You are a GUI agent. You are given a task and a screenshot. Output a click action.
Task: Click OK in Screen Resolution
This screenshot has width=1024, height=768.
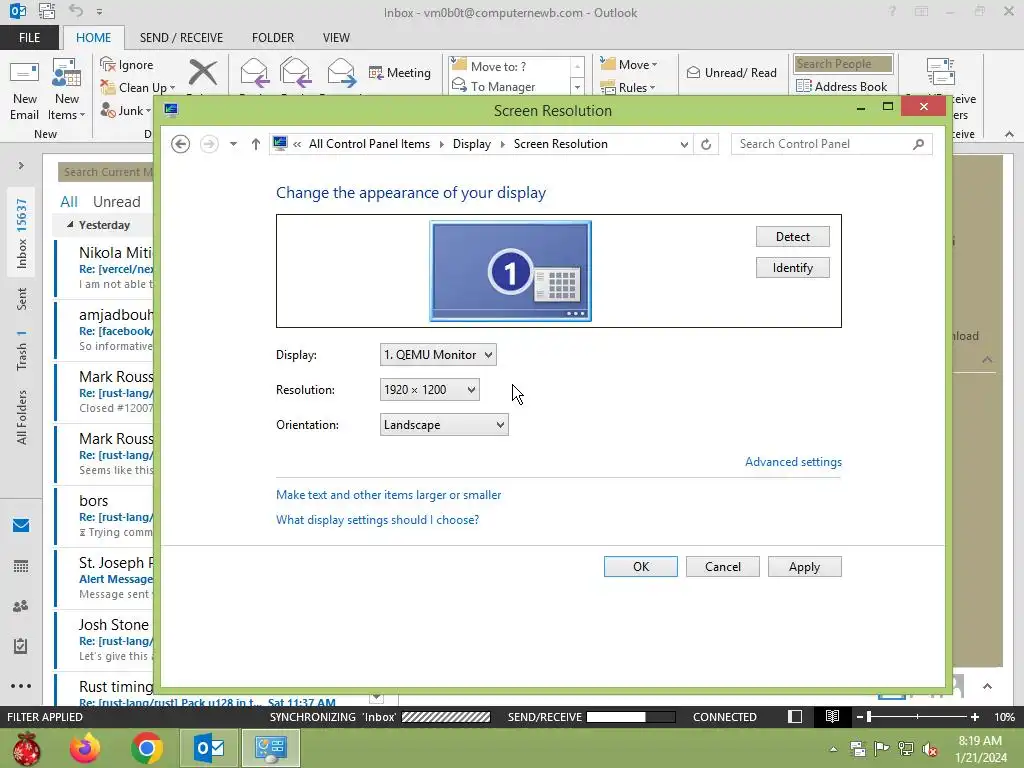[641, 567]
